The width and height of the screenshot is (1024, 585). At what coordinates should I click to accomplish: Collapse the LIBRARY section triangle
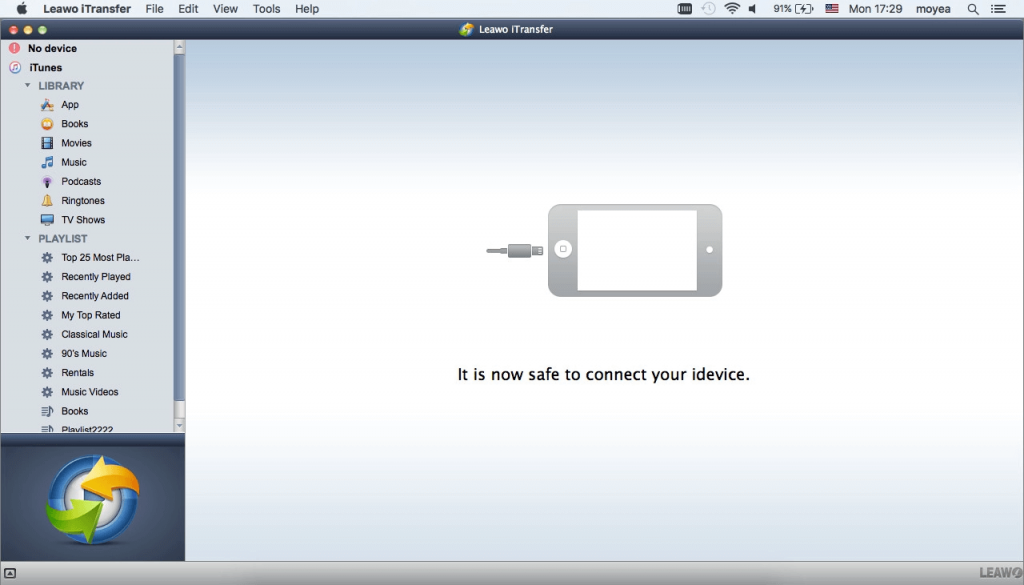click(x=27, y=86)
